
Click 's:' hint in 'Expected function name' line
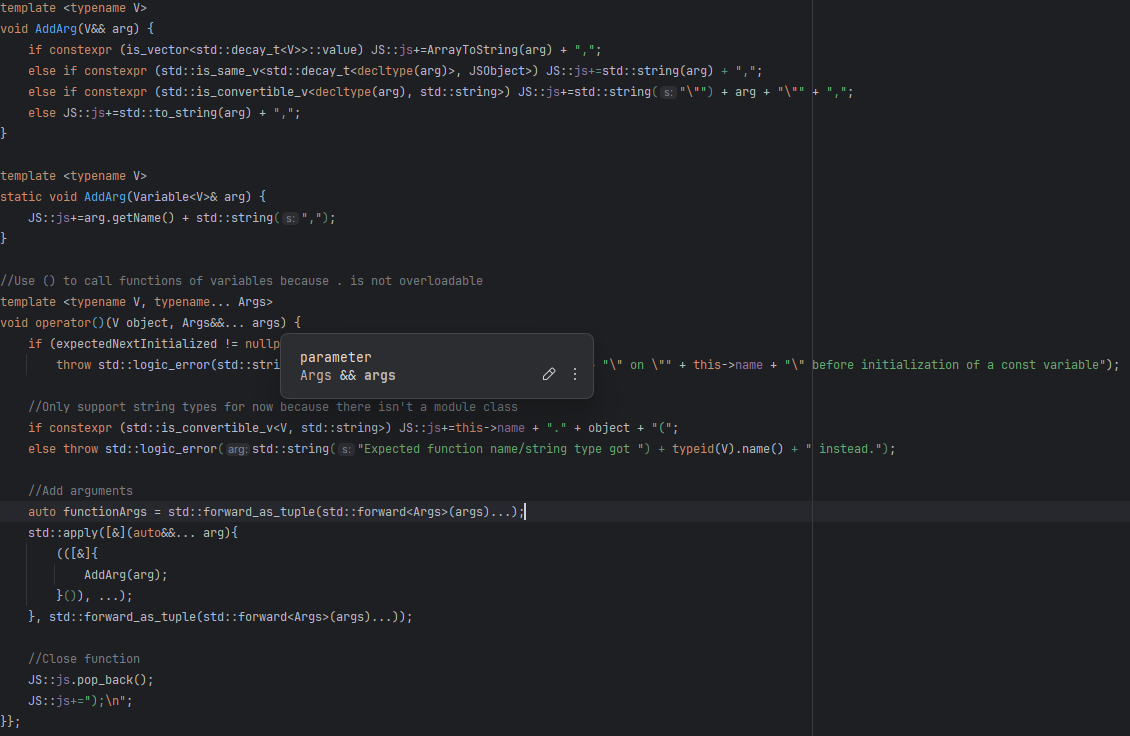pos(345,449)
